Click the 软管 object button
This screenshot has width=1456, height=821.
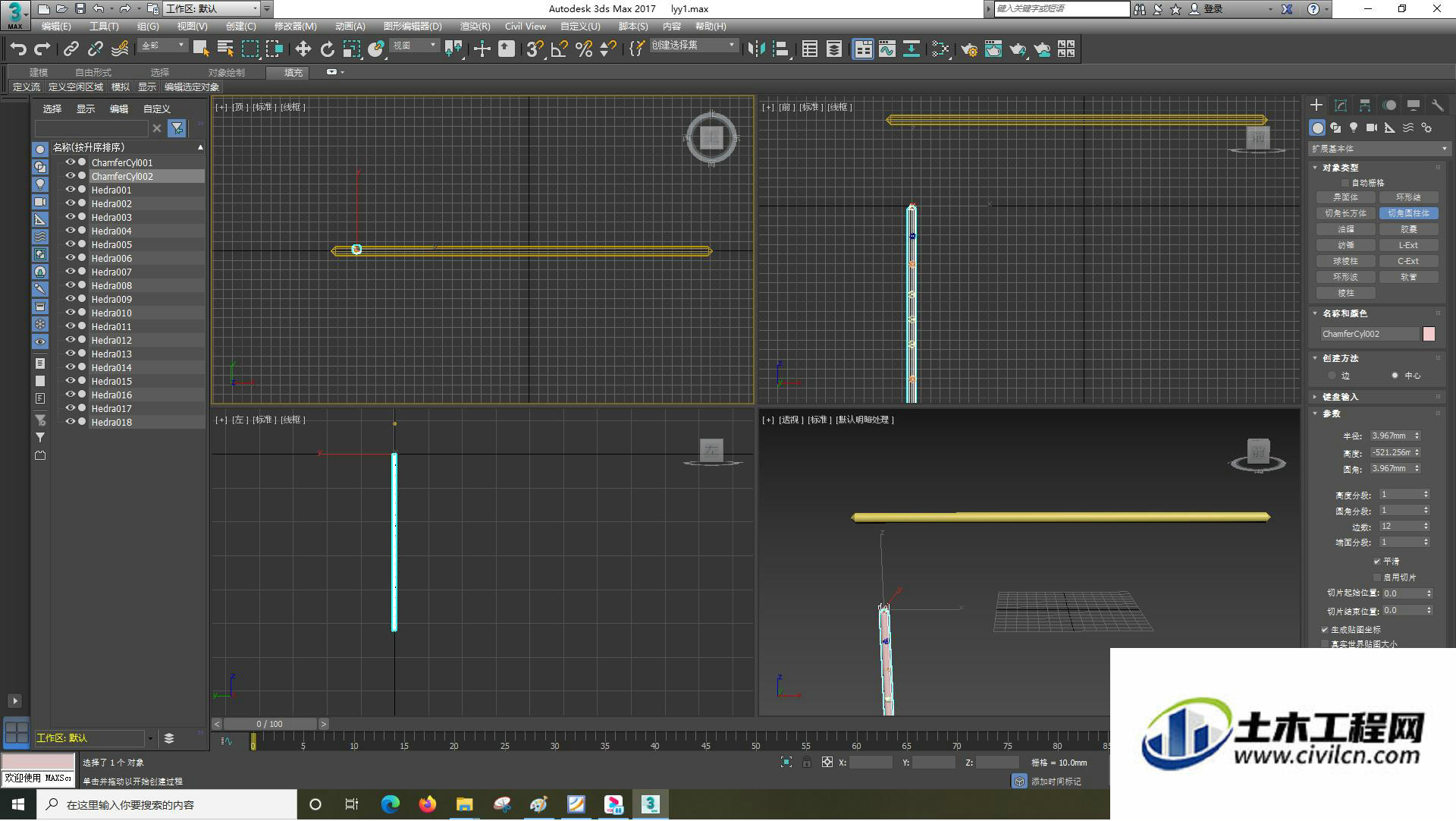(x=1408, y=278)
